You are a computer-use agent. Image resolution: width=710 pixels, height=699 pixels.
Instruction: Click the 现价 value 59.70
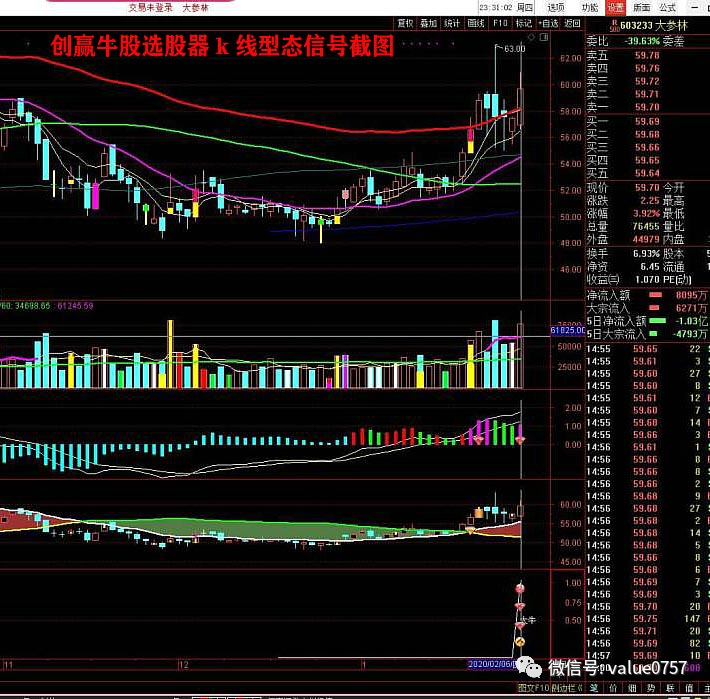pyautogui.click(x=647, y=187)
